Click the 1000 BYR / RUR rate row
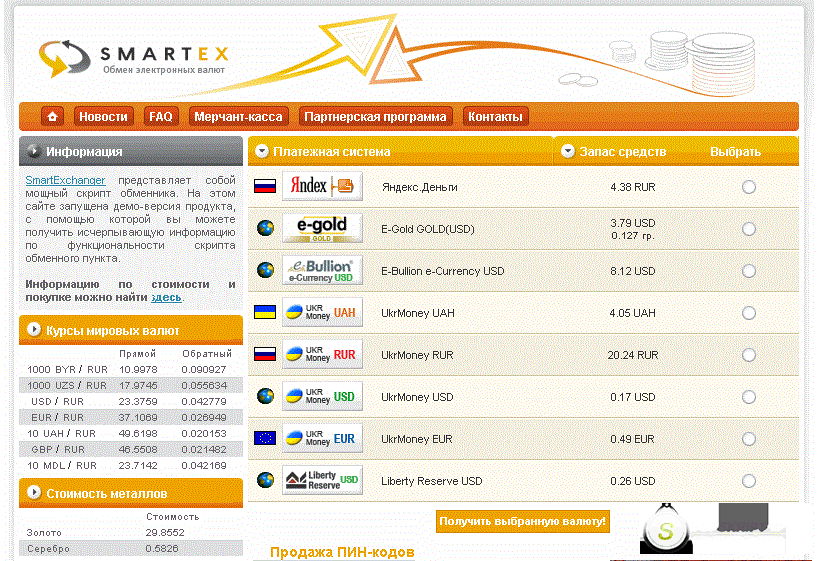This screenshot has height=561, width=819. [131, 369]
